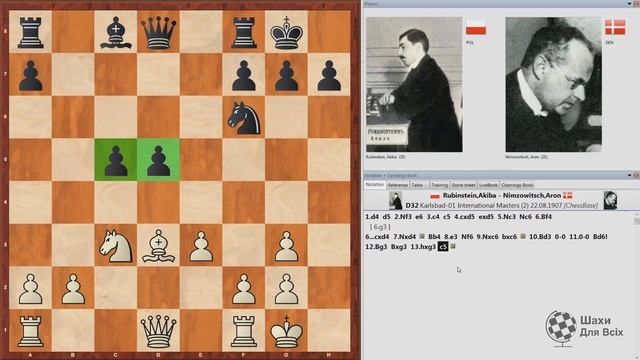Jump to move 11.0-0 in notation
This screenshot has width=640, height=360.
click(580, 237)
